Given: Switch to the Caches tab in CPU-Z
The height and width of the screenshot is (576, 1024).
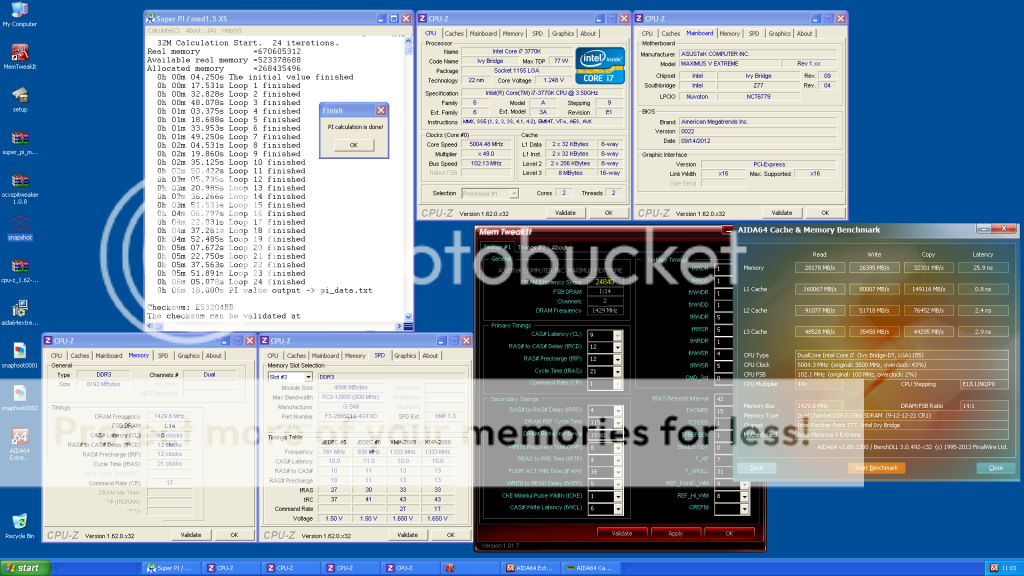Looking at the screenshot, I should 454,33.
